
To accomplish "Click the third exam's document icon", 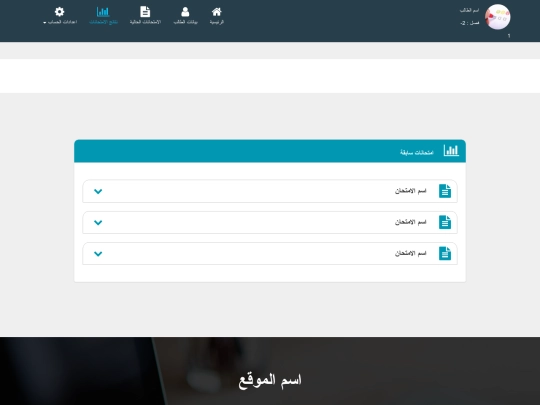I will coord(445,253).
